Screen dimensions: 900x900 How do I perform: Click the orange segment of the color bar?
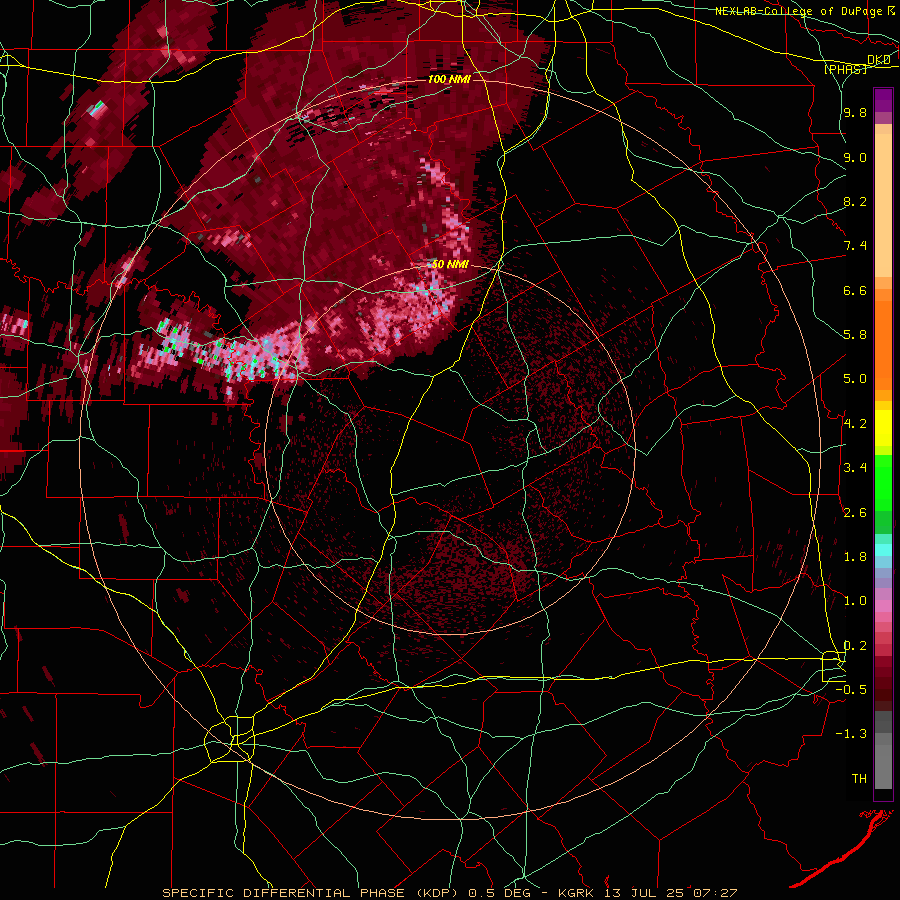pos(883,344)
